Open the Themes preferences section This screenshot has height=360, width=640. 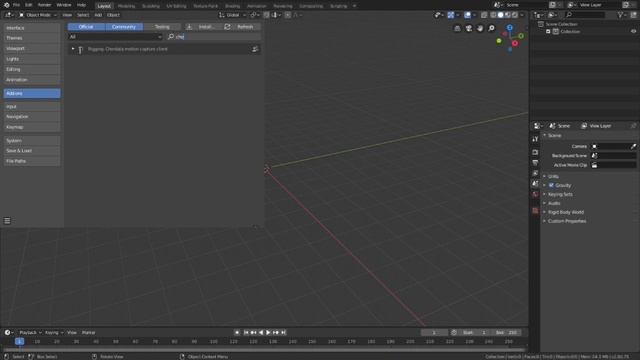click(x=32, y=38)
